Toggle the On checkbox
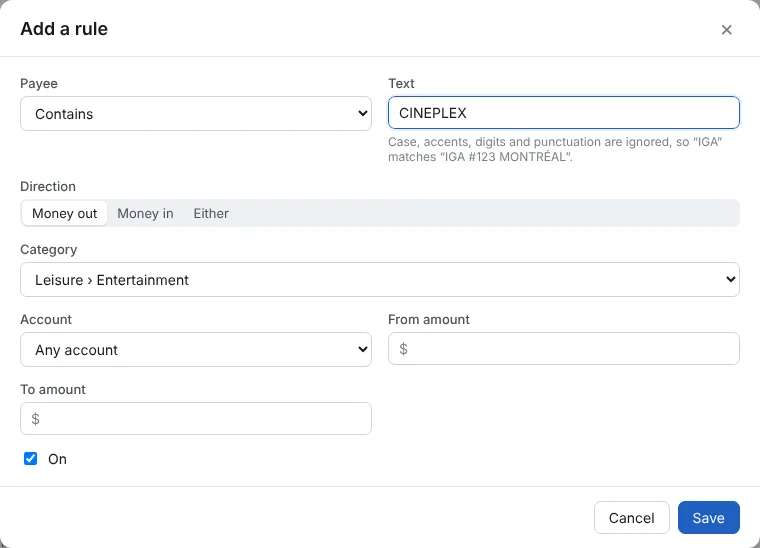The image size is (760, 548). pyautogui.click(x=31, y=458)
